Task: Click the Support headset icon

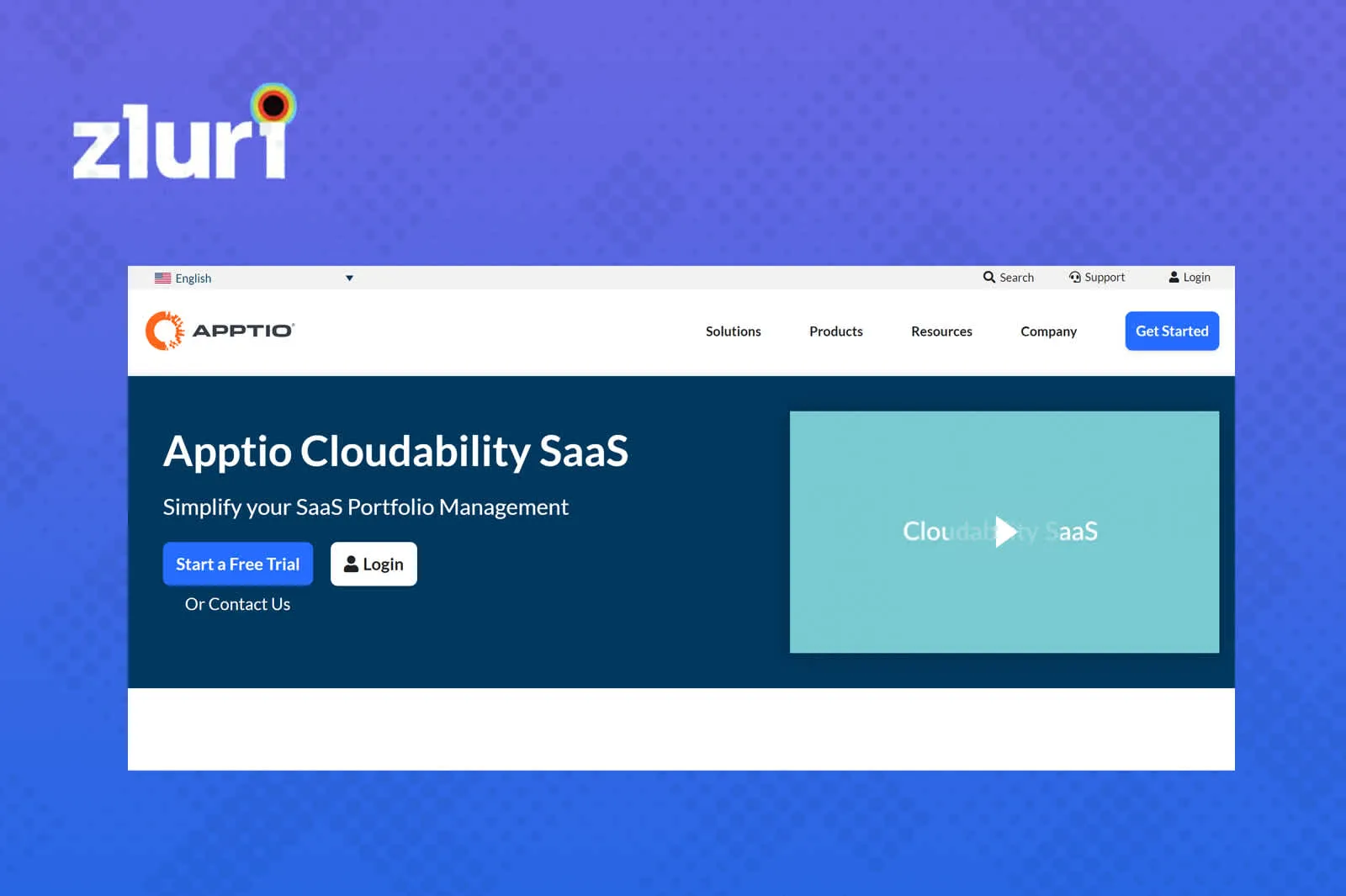Action: click(x=1074, y=277)
